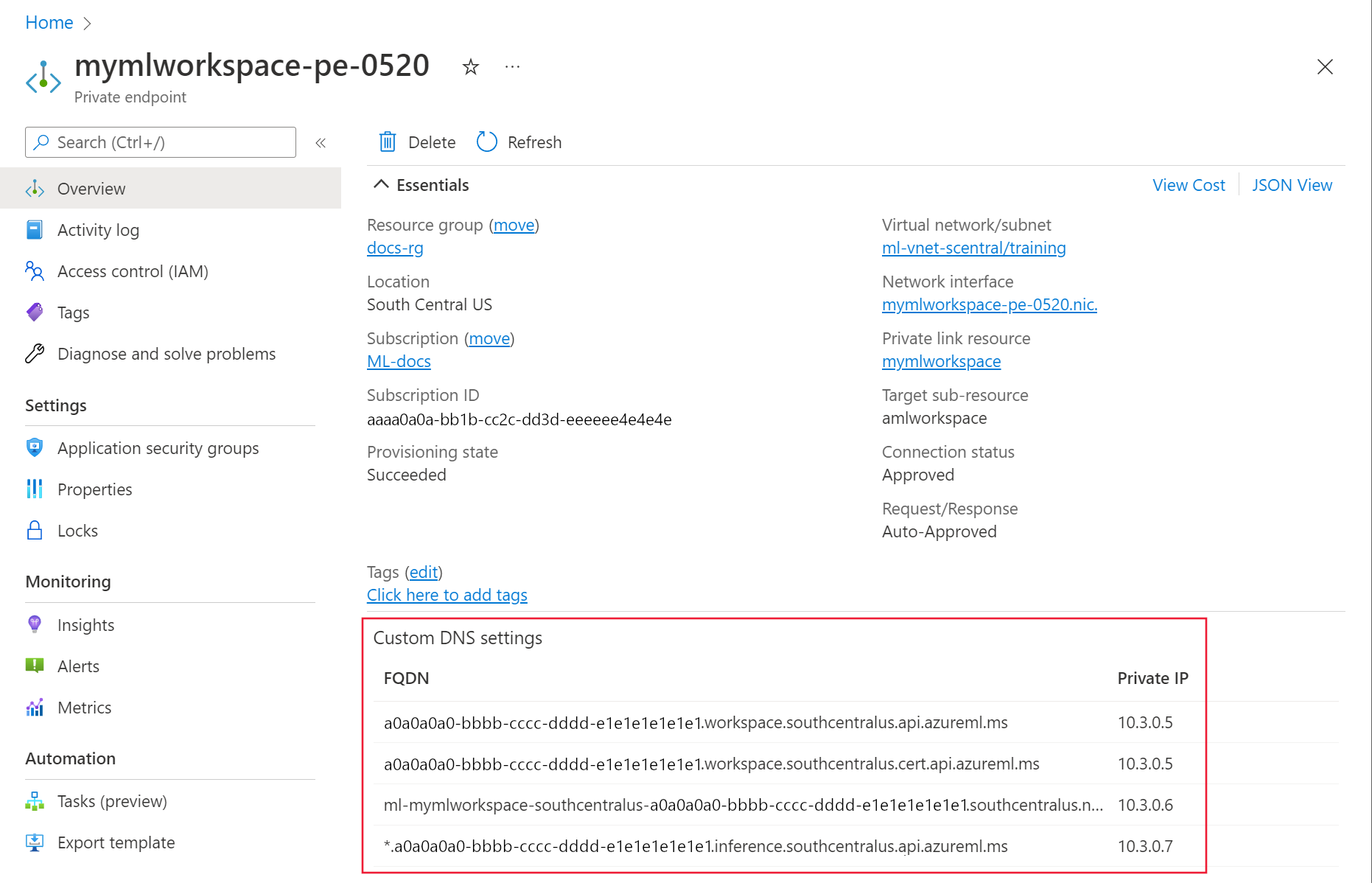This screenshot has height=883, width=1372.
Task: Open Diagnose and solve problems
Action: tap(166, 354)
